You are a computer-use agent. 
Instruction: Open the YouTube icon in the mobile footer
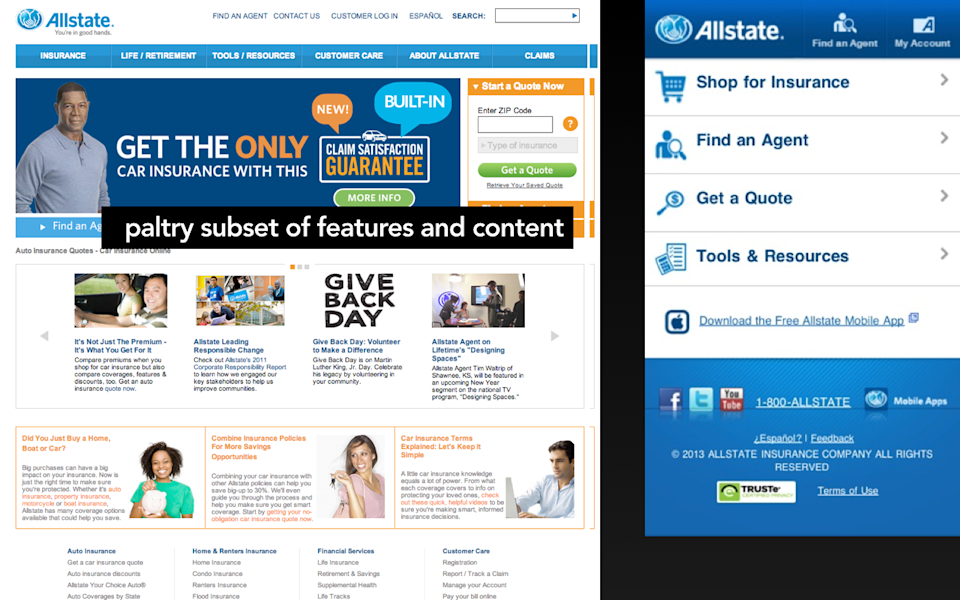[731, 399]
